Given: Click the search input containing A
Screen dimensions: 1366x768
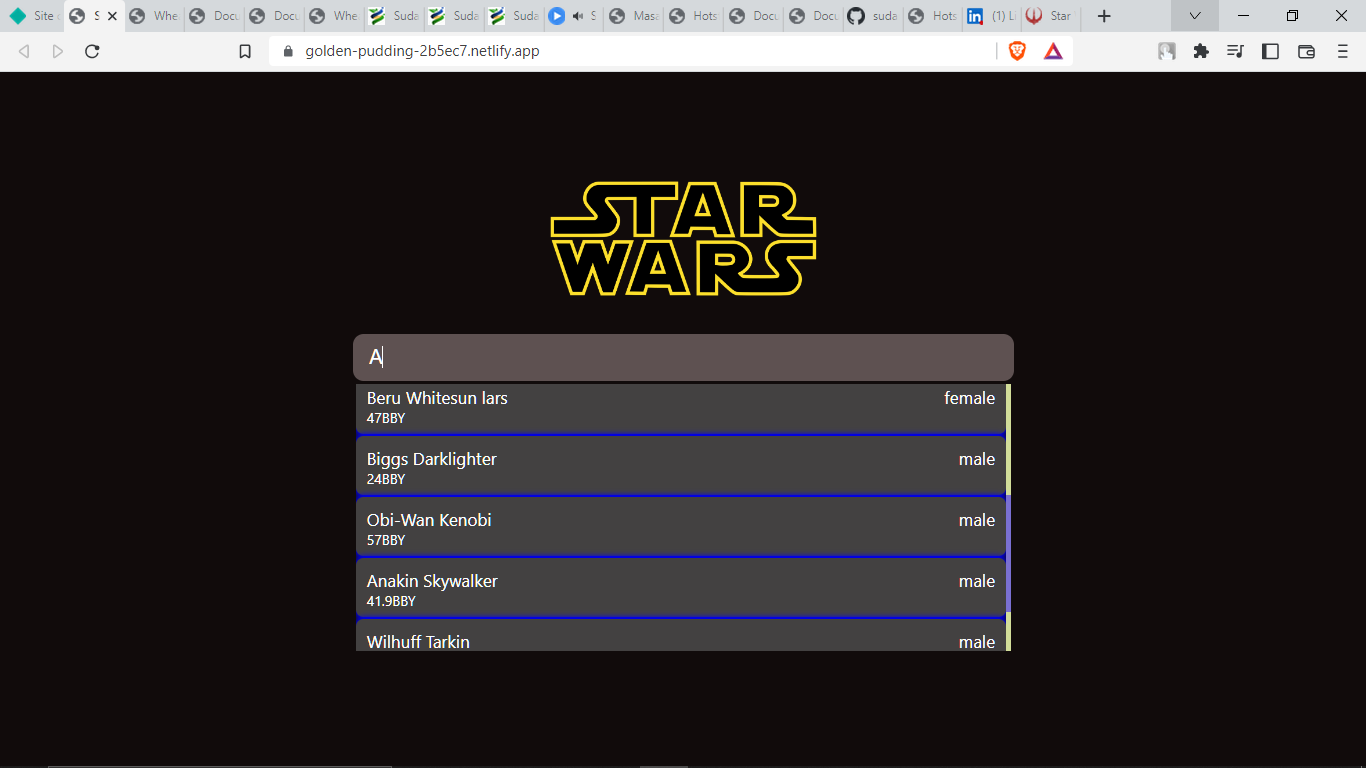Looking at the screenshot, I should click(683, 357).
